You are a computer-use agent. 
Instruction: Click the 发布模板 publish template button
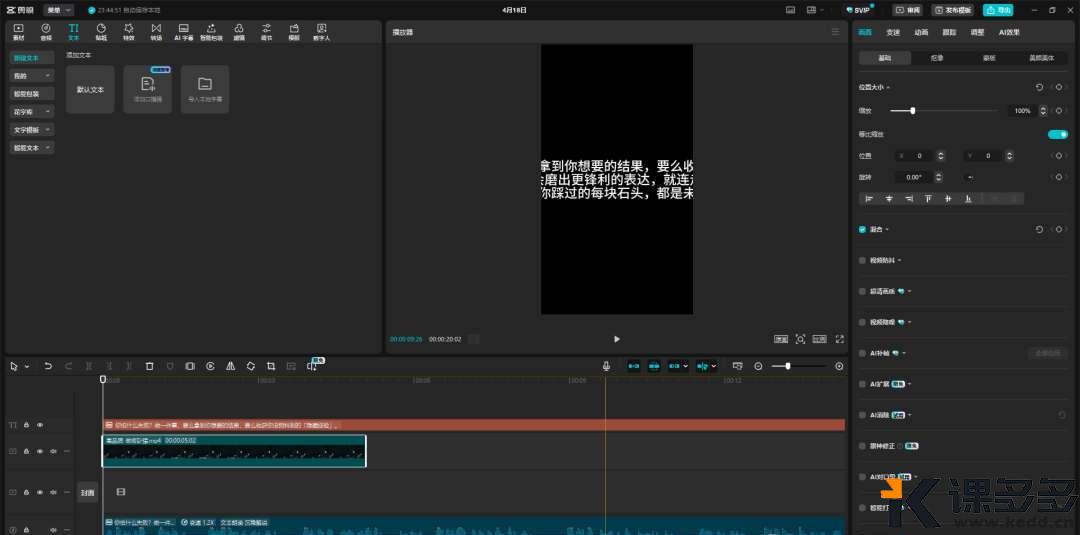954,10
